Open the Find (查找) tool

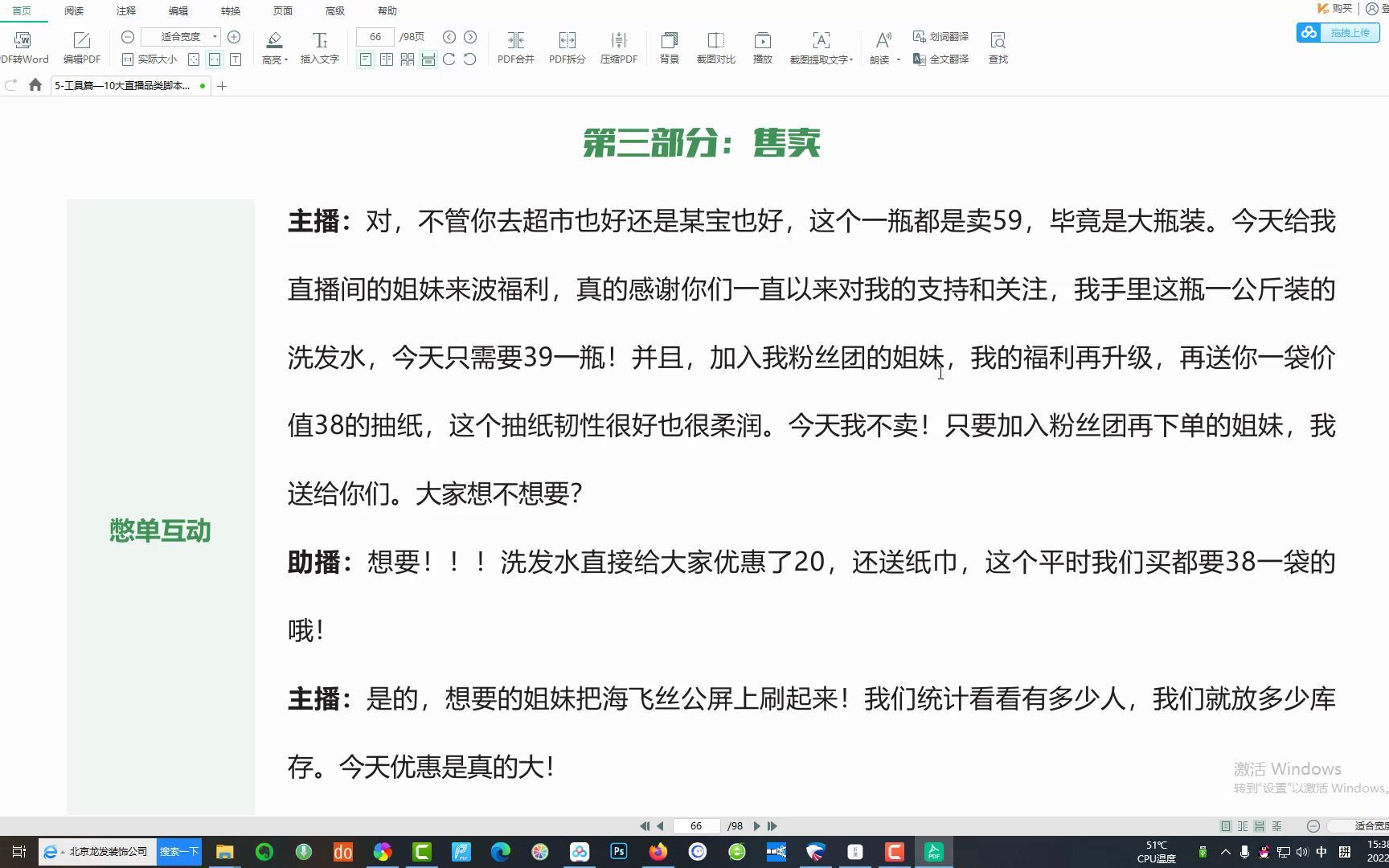pos(998,47)
